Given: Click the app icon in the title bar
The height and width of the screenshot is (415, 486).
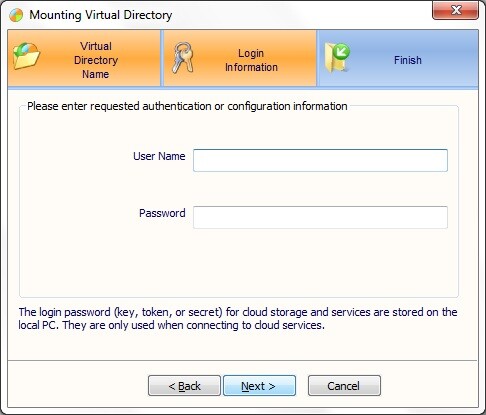Looking at the screenshot, I should click(x=16, y=15).
